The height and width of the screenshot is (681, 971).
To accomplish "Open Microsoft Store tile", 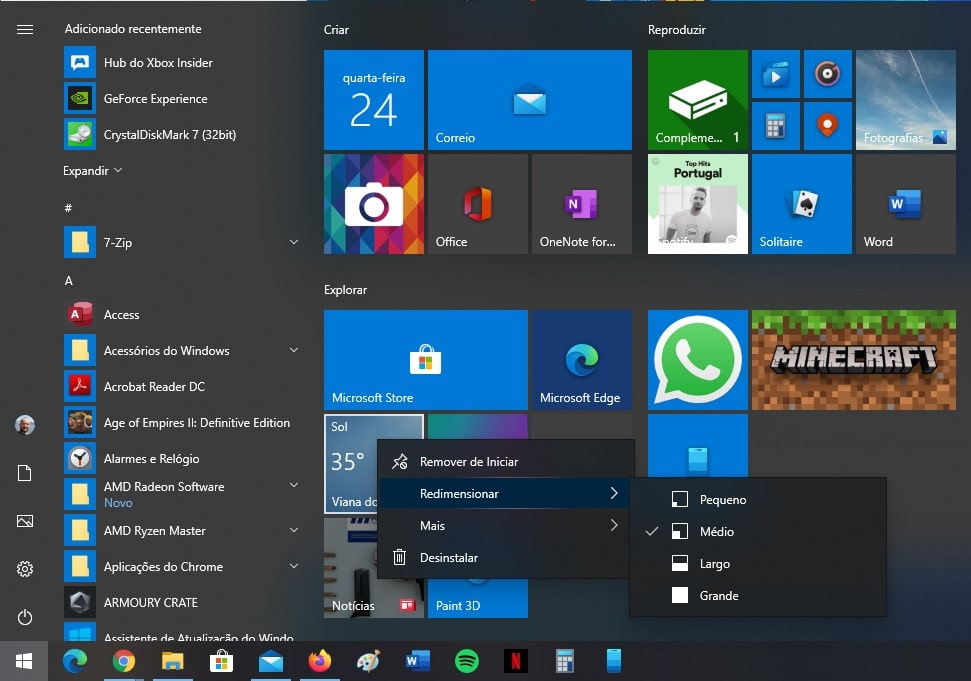I will tap(425, 360).
